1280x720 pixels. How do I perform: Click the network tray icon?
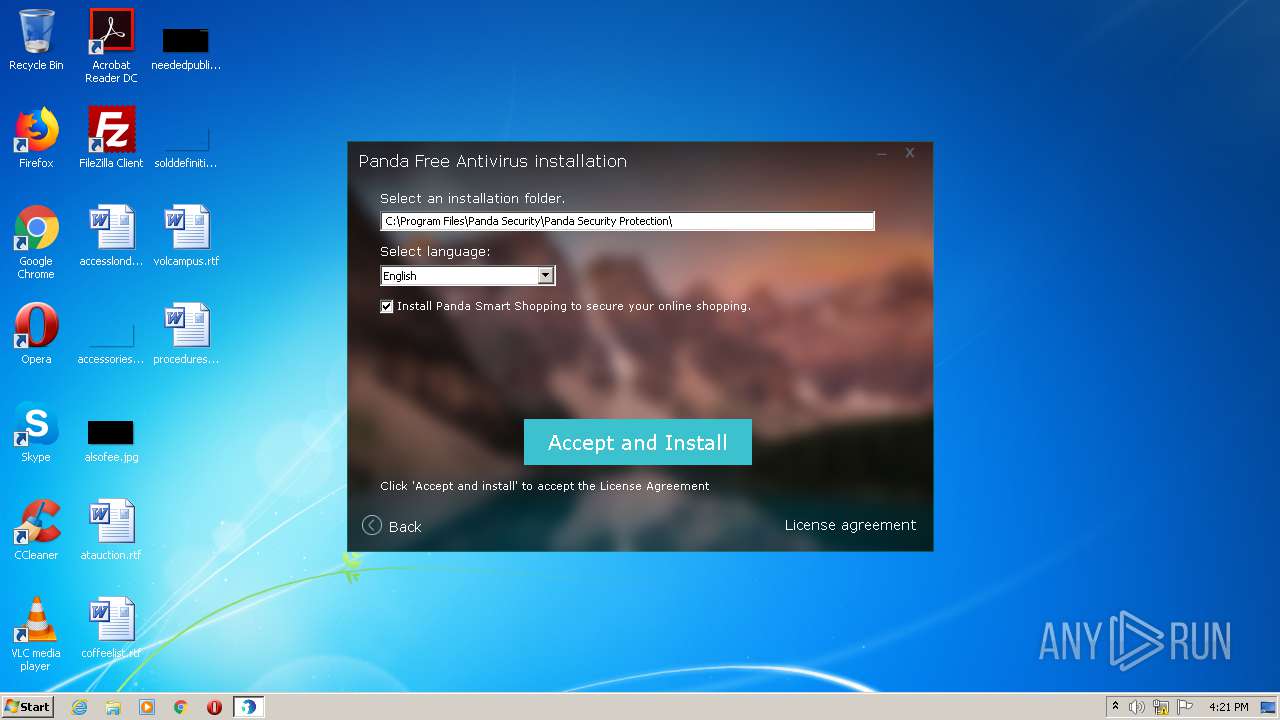point(1161,707)
